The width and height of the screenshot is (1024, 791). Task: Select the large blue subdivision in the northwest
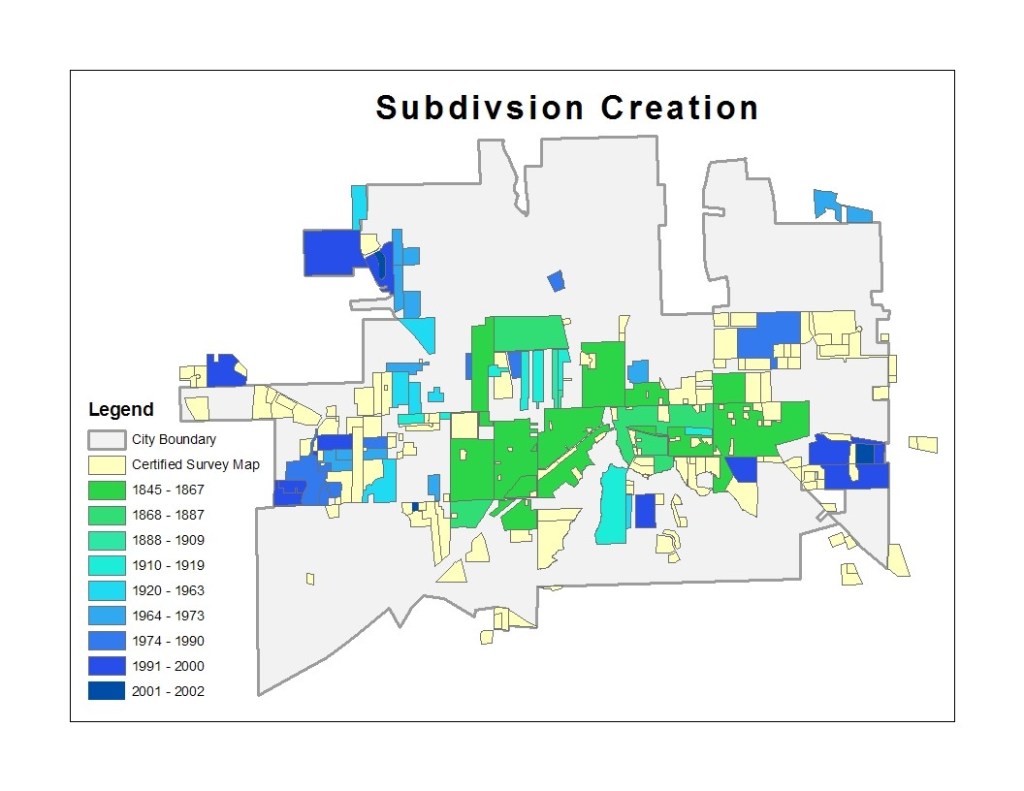coord(331,252)
